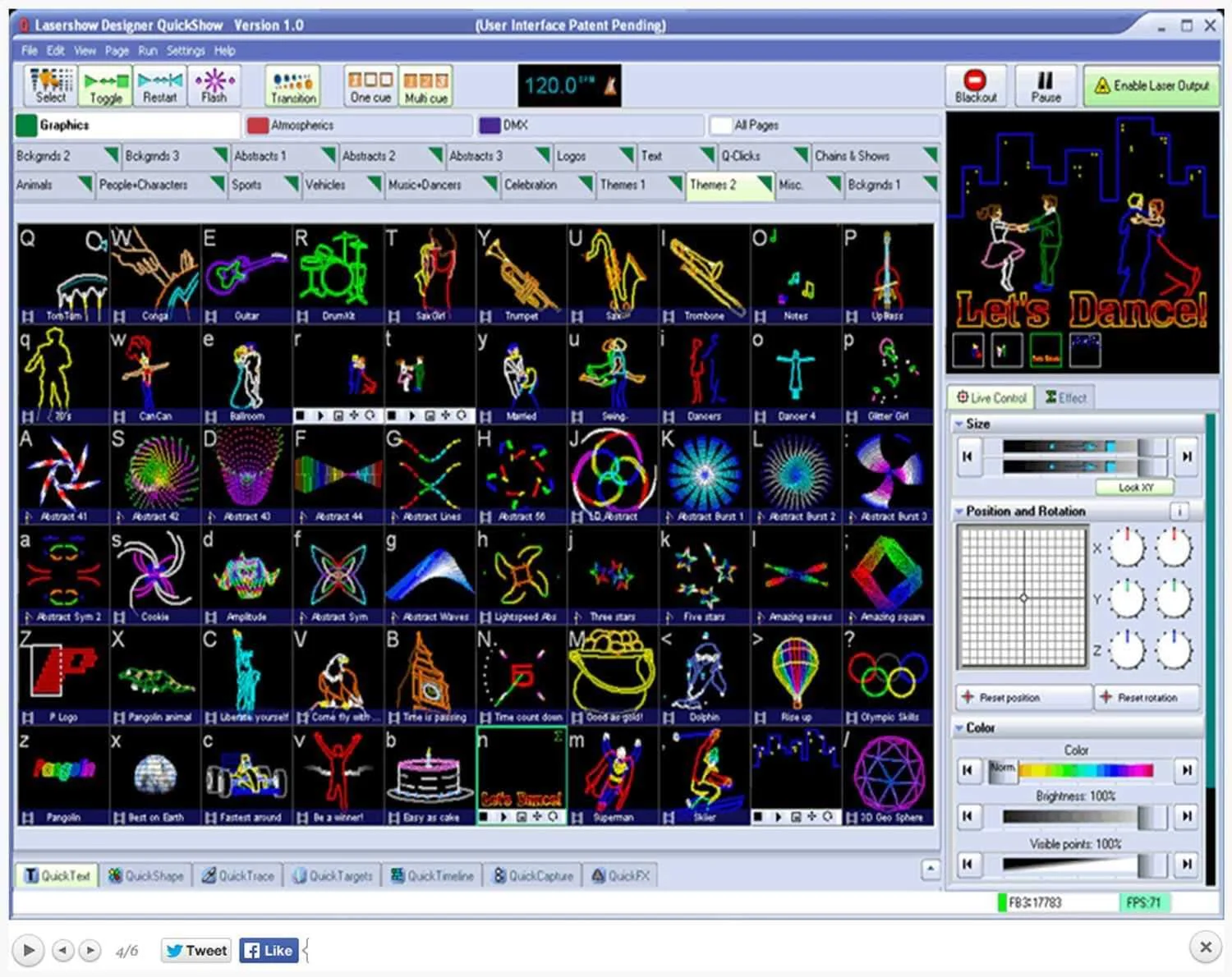Toggle the Lock XY size option
Viewport: 1232px width, 977px height.
click(1135, 488)
